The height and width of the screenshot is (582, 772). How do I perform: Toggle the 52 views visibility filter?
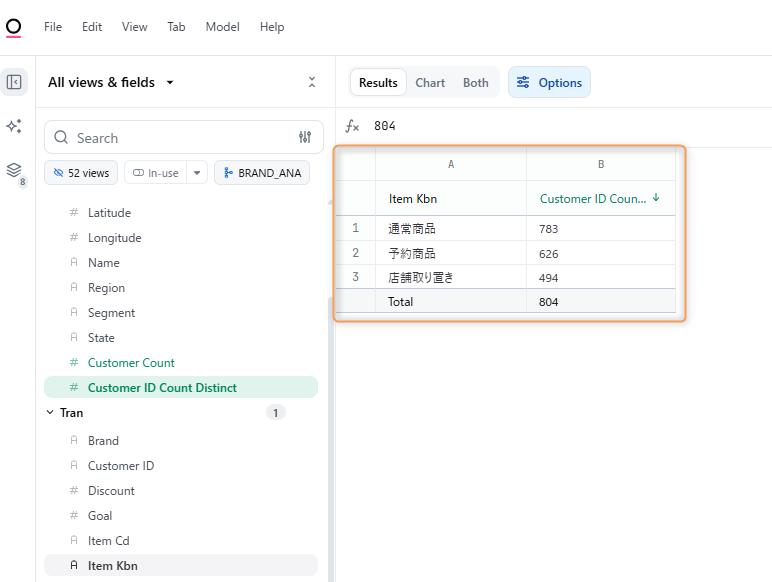[81, 173]
